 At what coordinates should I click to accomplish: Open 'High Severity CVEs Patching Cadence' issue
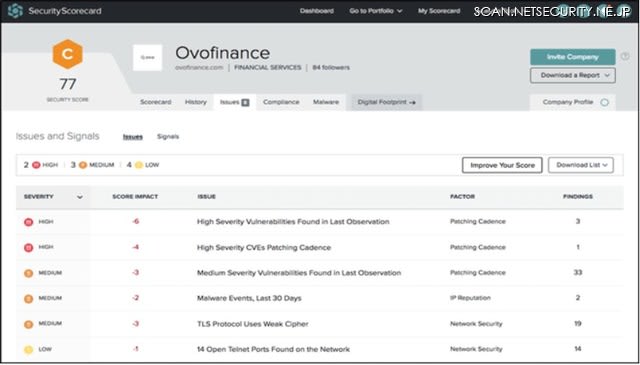click(x=264, y=248)
